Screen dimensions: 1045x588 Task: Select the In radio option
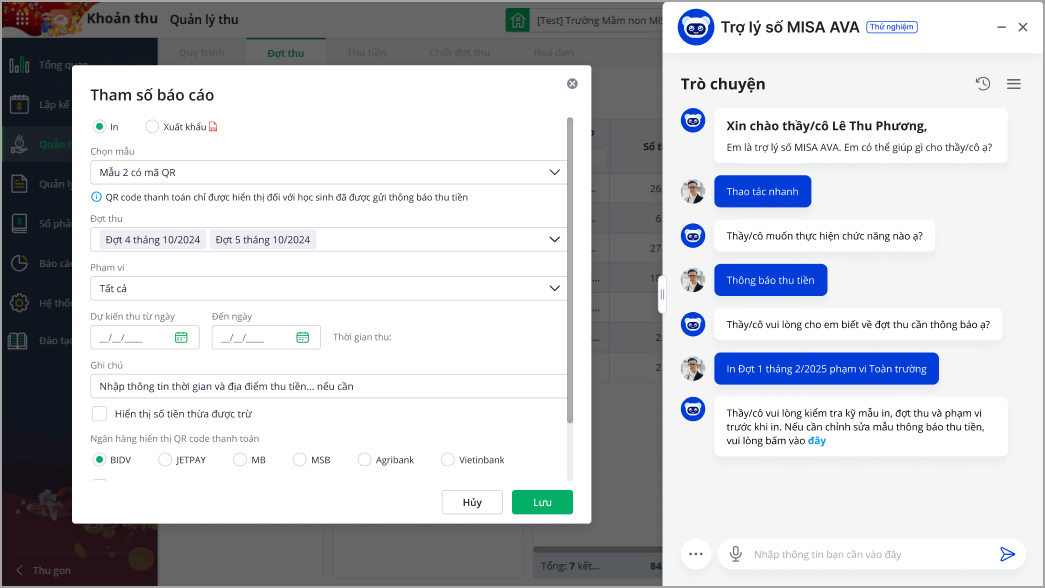pos(99,127)
